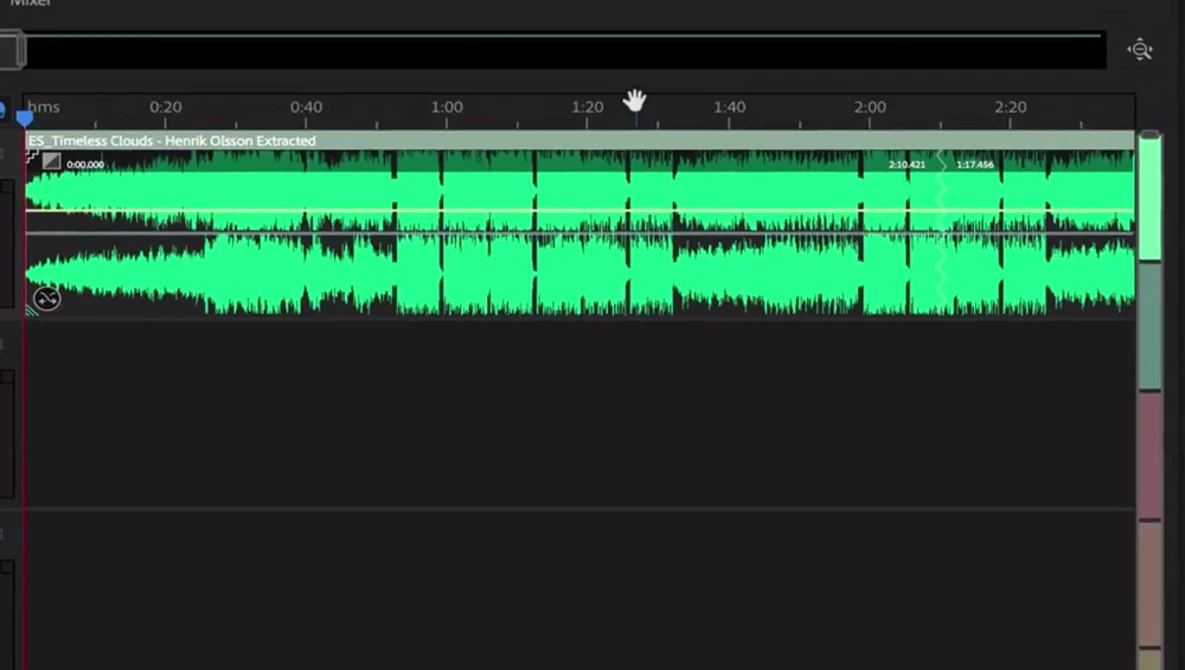Click the dark teal track block in the vertical scrollbar
This screenshot has height=670, width=1185.
[x=1149, y=327]
